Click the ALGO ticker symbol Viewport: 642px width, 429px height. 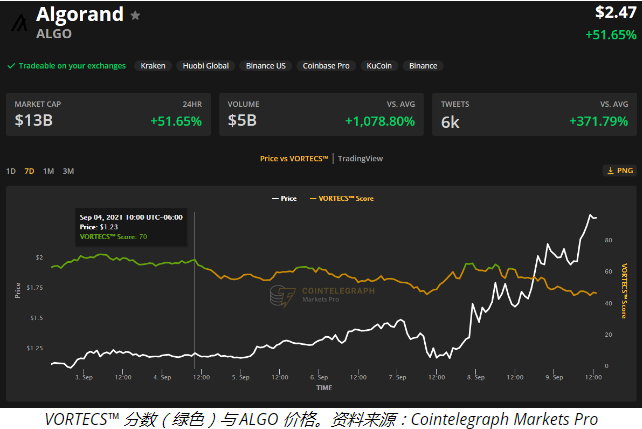coord(54,34)
